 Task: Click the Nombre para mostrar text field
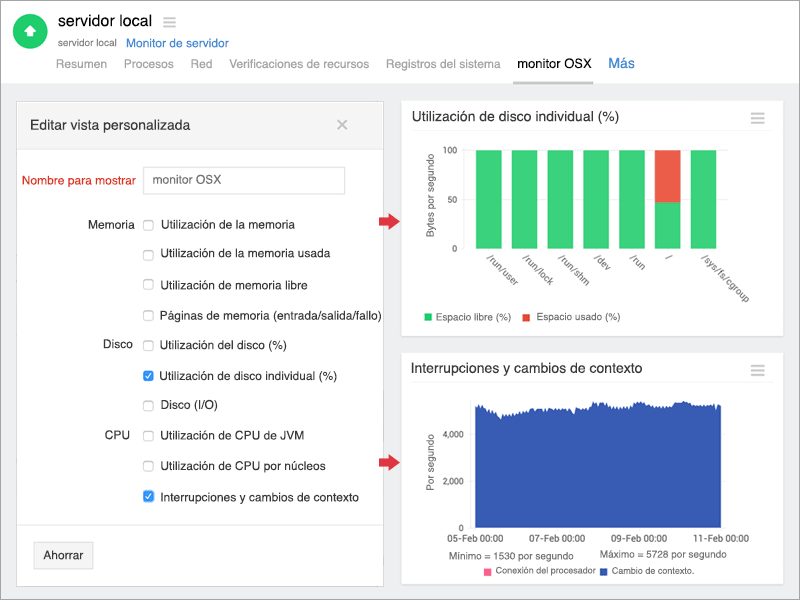[x=244, y=180]
